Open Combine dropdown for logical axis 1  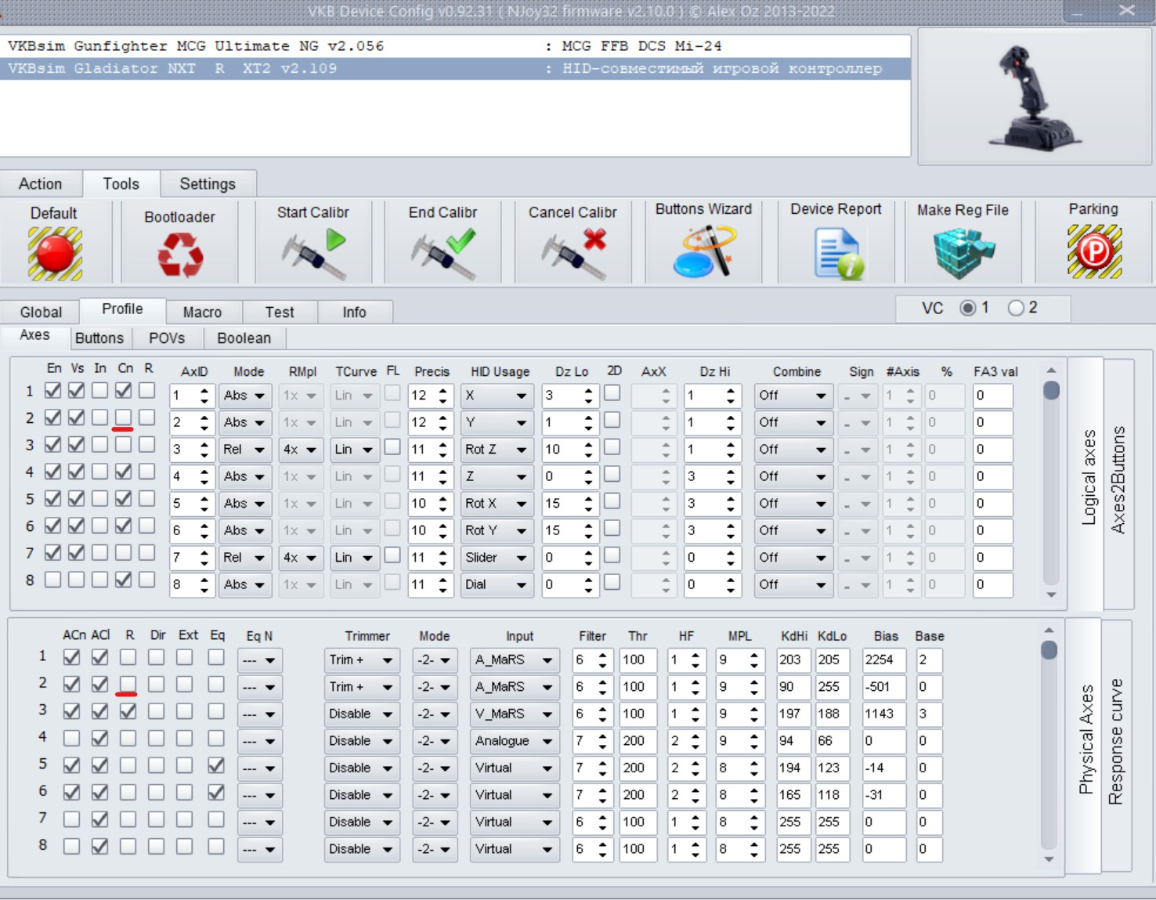(793, 396)
